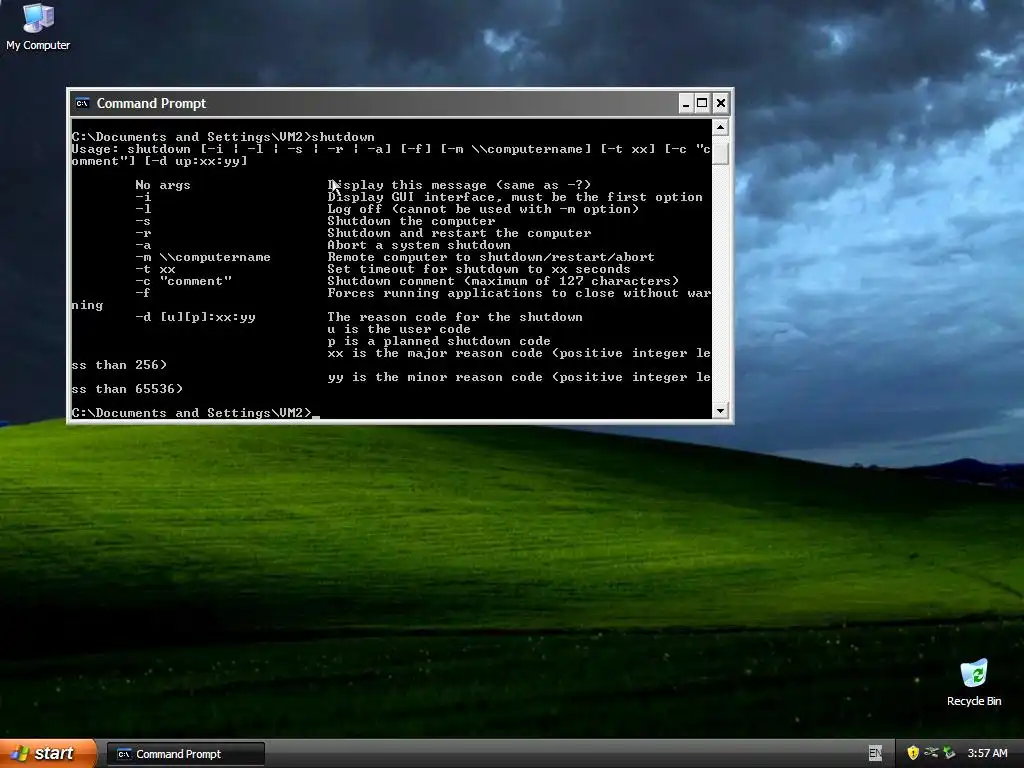1024x768 pixels.
Task: Click the Command Prompt title bar text
Action: click(152, 103)
